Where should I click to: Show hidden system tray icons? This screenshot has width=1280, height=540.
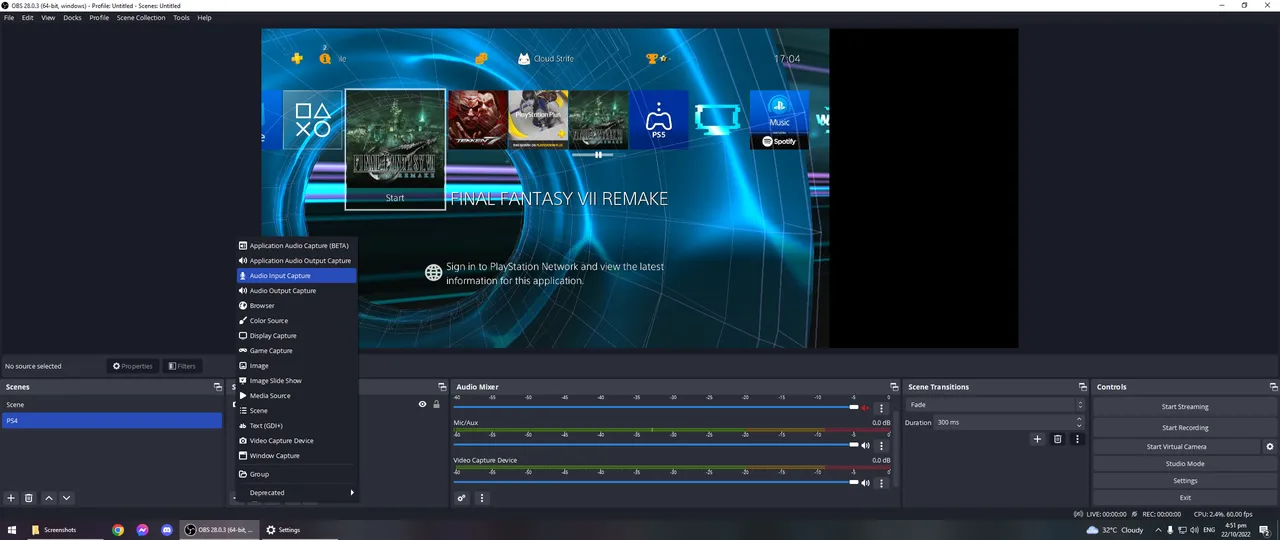click(1158, 530)
